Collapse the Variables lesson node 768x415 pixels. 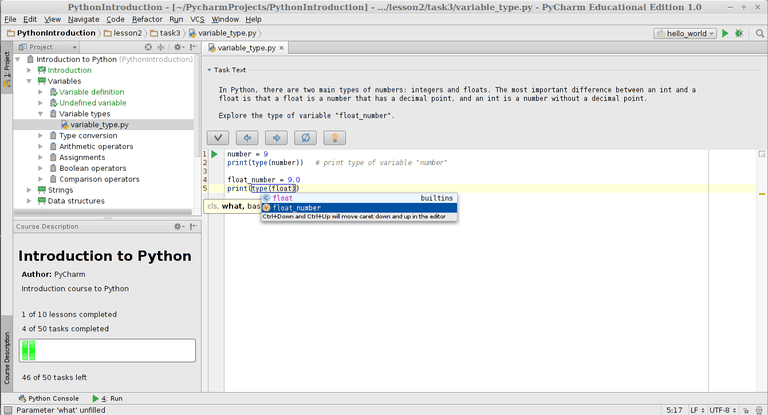29,81
